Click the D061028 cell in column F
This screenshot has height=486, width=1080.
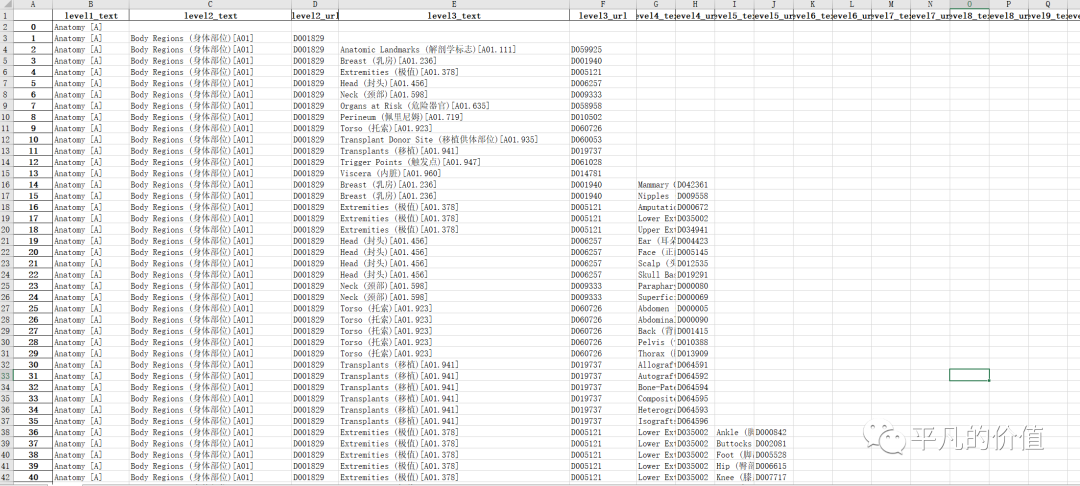587,162
